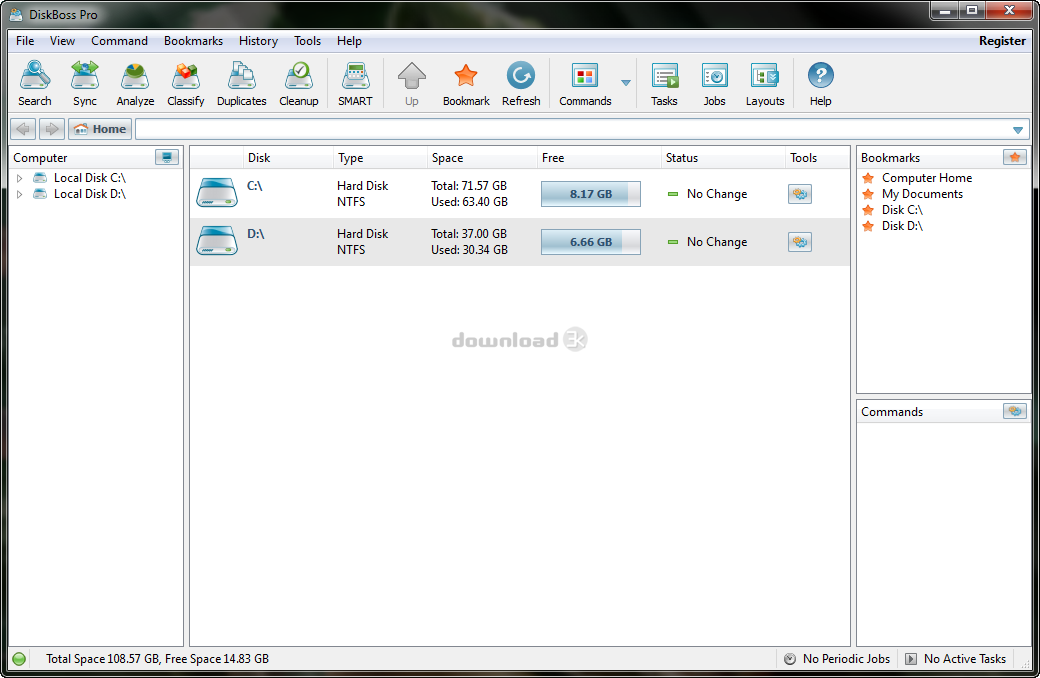
Task: Open the Disk D:\ bookmark
Action: coord(902,226)
